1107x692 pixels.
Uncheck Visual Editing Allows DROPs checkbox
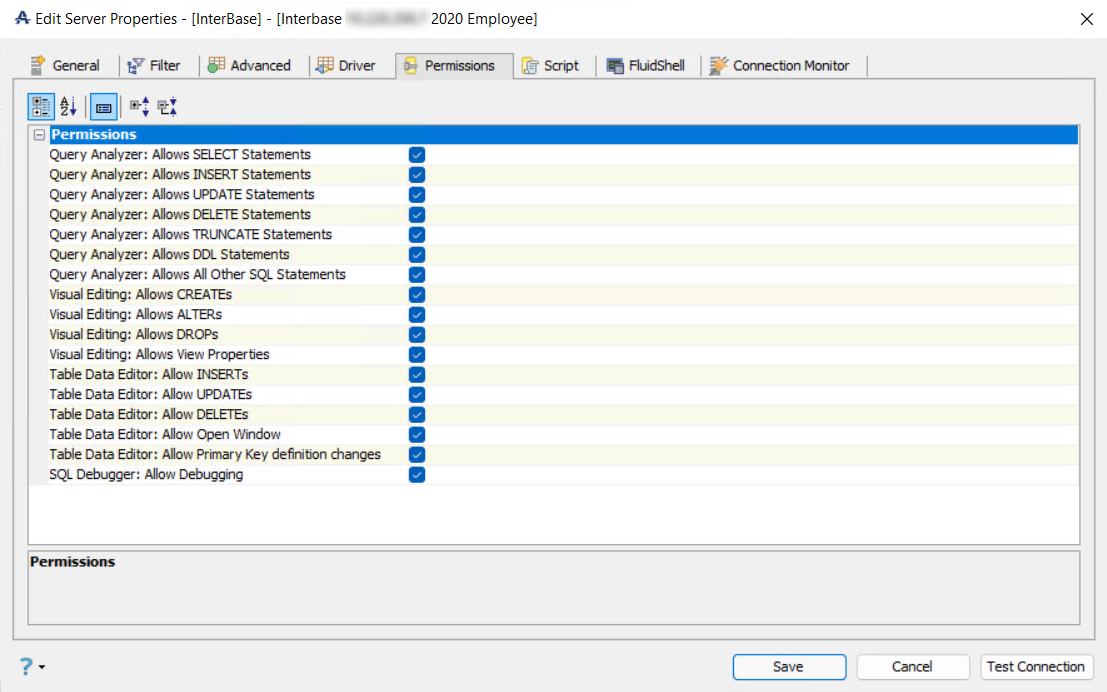417,335
